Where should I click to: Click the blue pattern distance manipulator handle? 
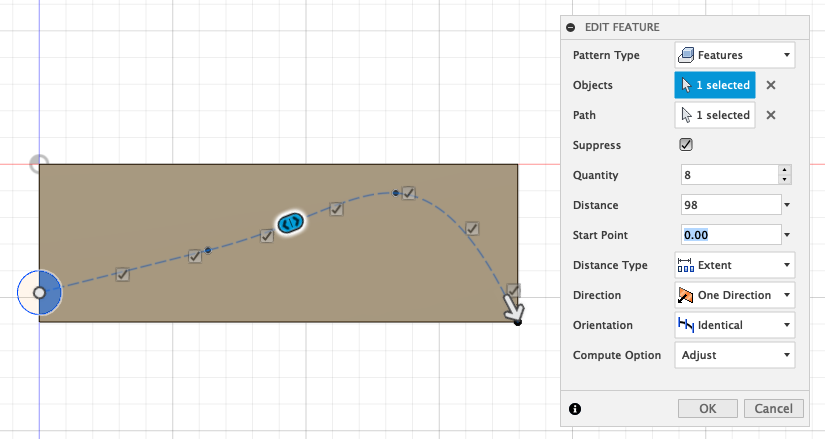tap(290, 223)
